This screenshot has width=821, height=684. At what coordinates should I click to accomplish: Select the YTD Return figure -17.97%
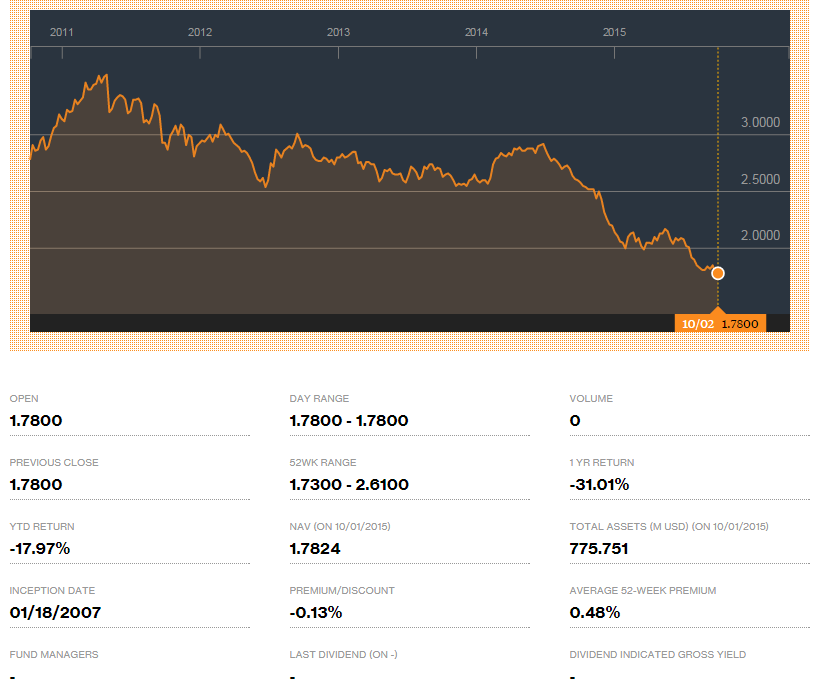click(40, 549)
